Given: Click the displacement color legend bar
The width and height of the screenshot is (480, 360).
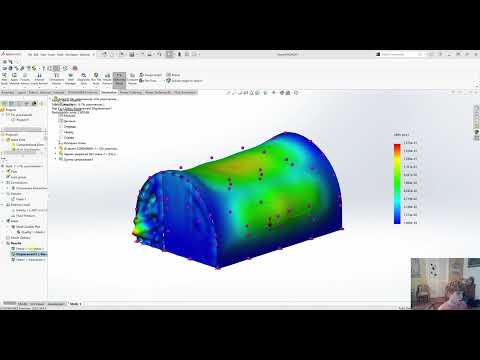Looking at the screenshot, I should [397, 184].
